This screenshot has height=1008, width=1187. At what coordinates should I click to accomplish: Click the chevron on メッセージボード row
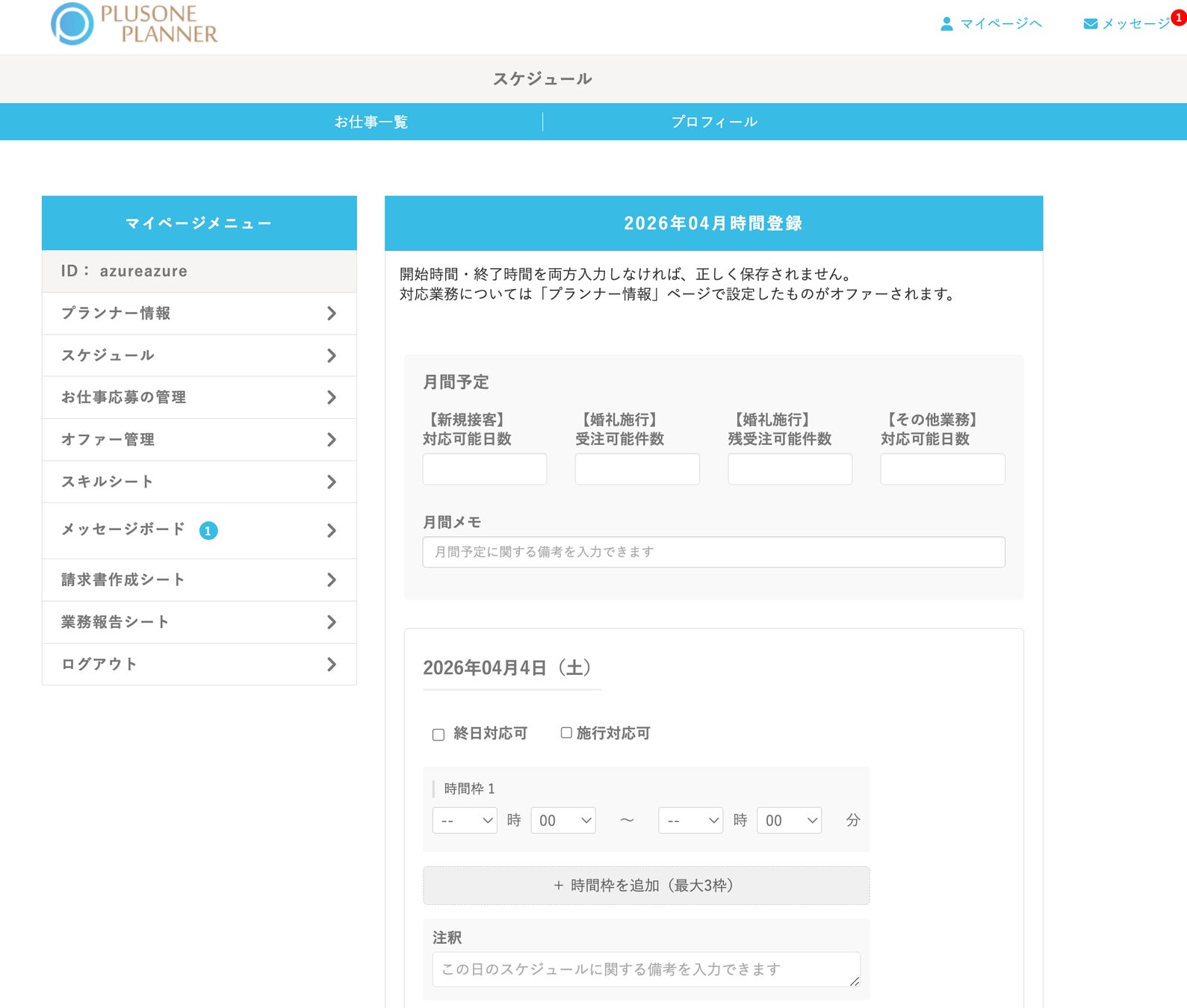coord(332,531)
